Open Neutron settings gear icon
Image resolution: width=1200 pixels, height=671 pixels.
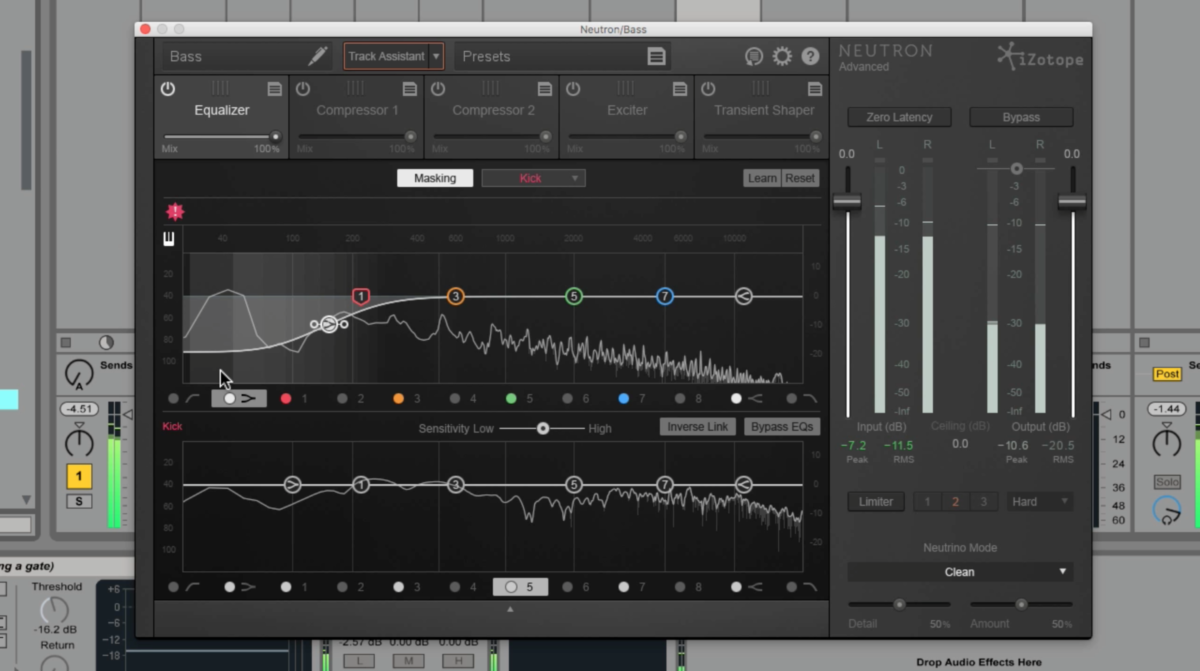782,56
